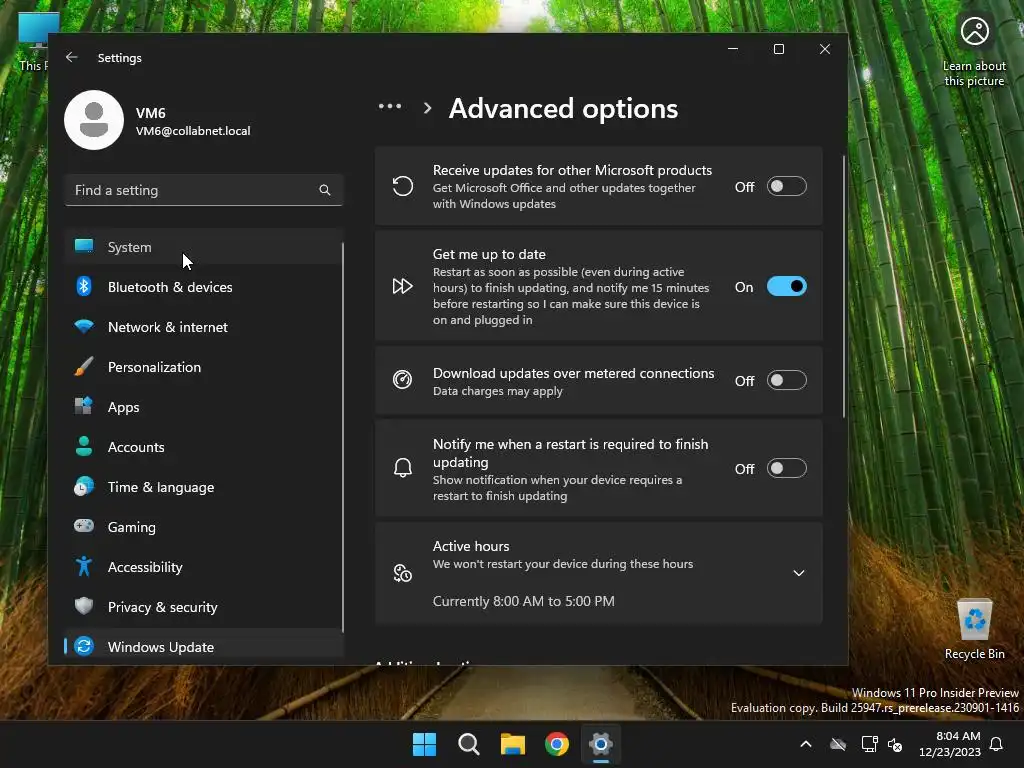Show hidden icons tray chevron
This screenshot has width=1024, height=768.
[806, 744]
